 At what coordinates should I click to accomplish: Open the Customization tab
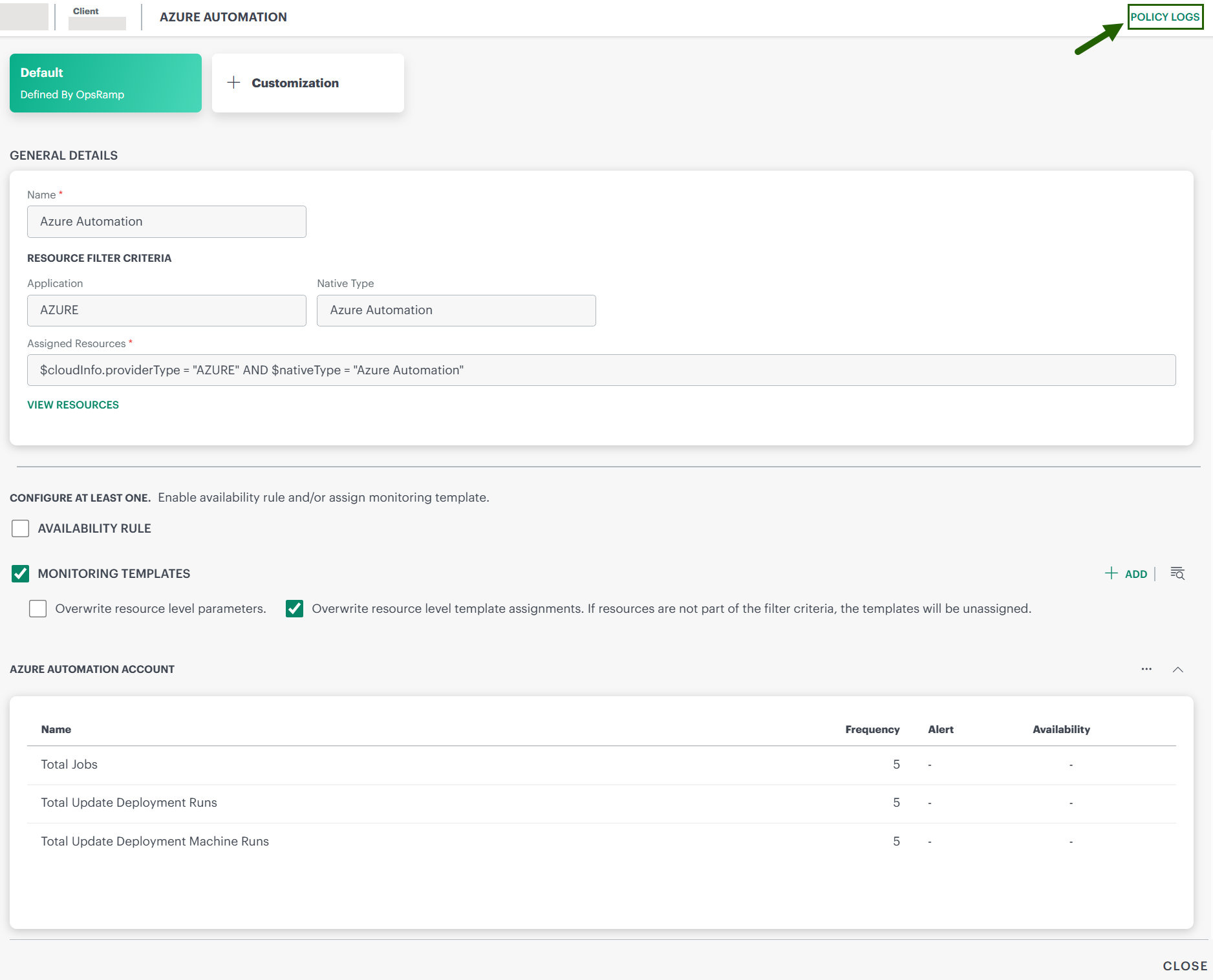coord(308,83)
